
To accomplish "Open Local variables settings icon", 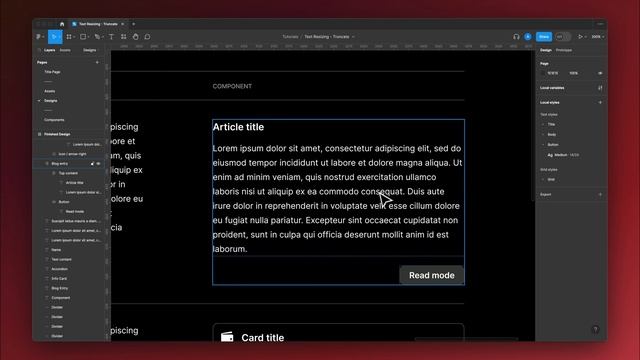I will [600, 88].
